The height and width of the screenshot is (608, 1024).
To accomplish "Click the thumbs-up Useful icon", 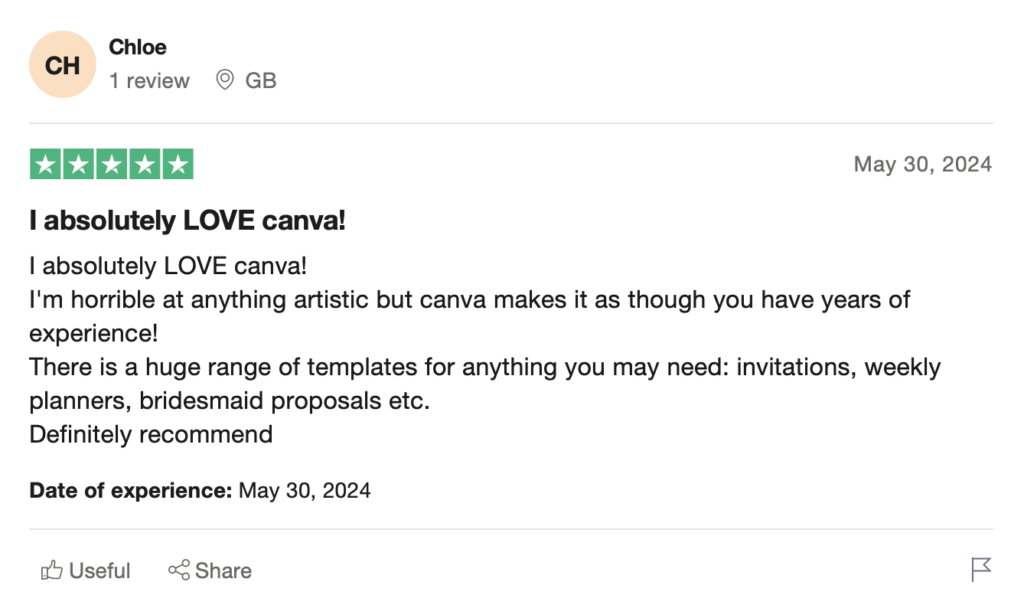I will pos(51,571).
